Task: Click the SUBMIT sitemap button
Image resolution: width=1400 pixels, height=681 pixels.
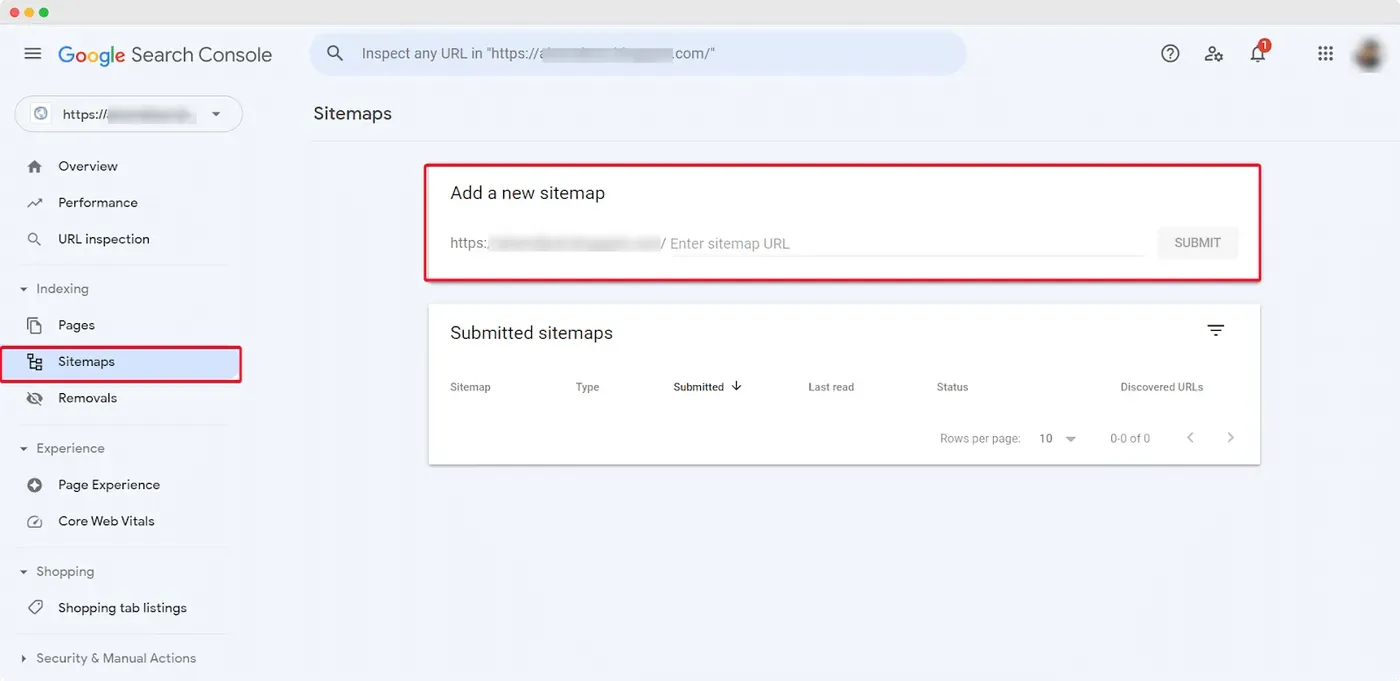Action: pos(1197,243)
